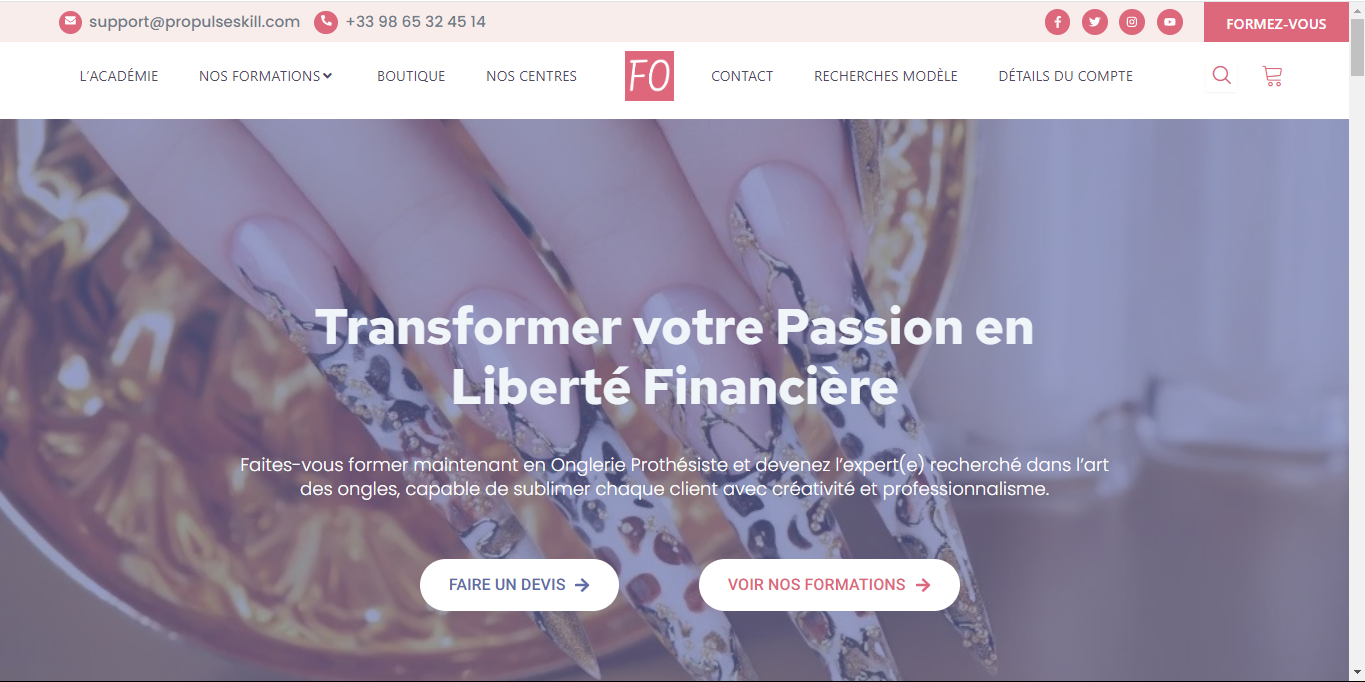The image size is (1365, 682).
Task: Open the Nos Centres menu item
Action: (x=531, y=76)
